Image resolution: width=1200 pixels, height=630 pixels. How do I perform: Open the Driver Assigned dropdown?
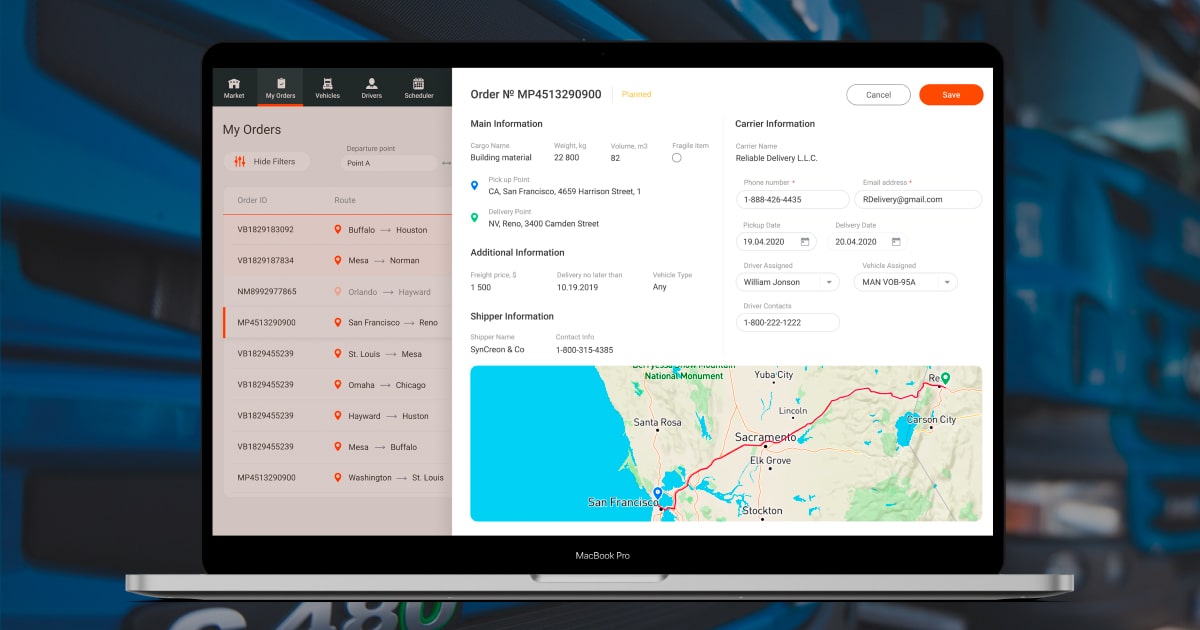[x=829, y=282]
